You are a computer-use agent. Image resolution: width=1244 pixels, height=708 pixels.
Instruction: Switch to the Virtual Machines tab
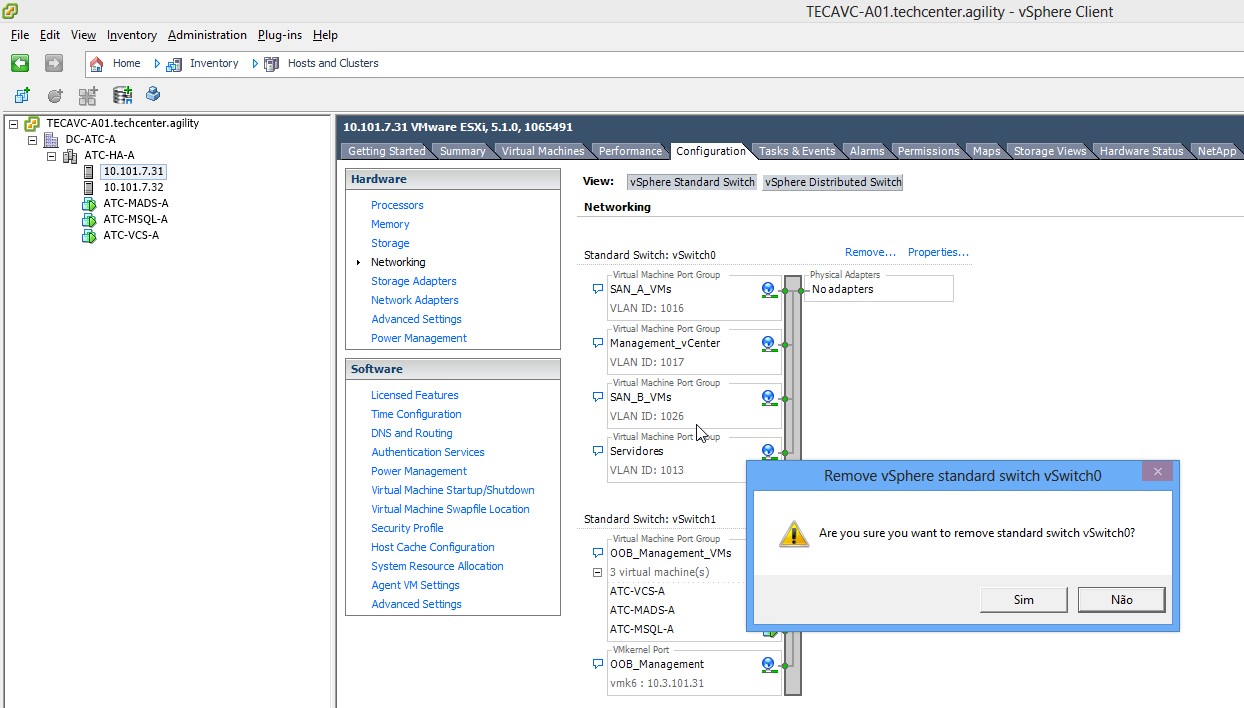coord(542,151)
